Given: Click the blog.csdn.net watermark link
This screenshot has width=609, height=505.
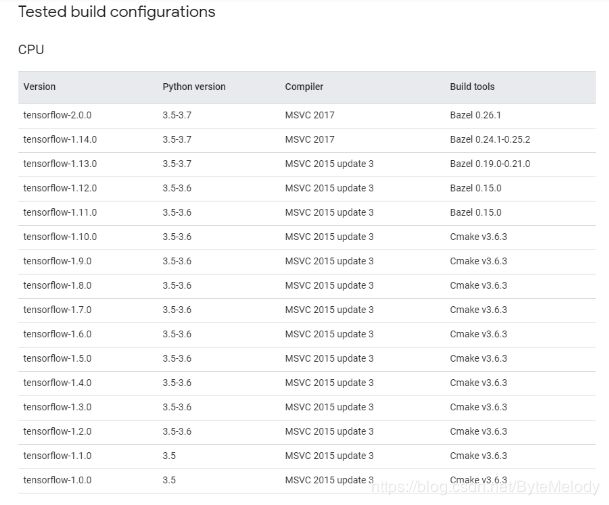Looking at the screenshot, I should click(x=485, y=487).
